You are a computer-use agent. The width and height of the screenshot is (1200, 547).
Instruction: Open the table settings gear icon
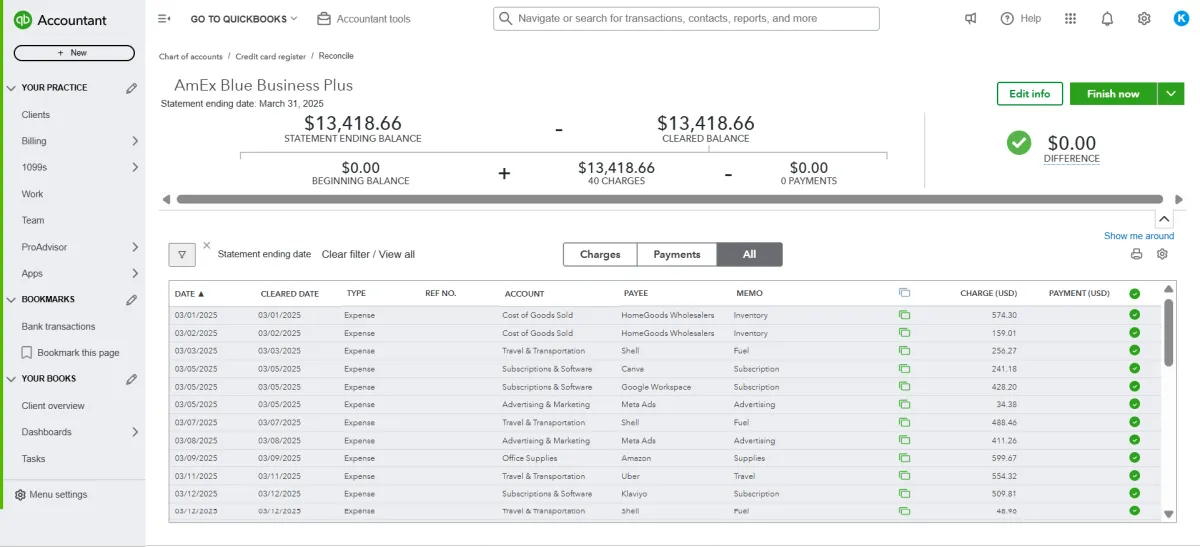click(x=1162, y=254)
